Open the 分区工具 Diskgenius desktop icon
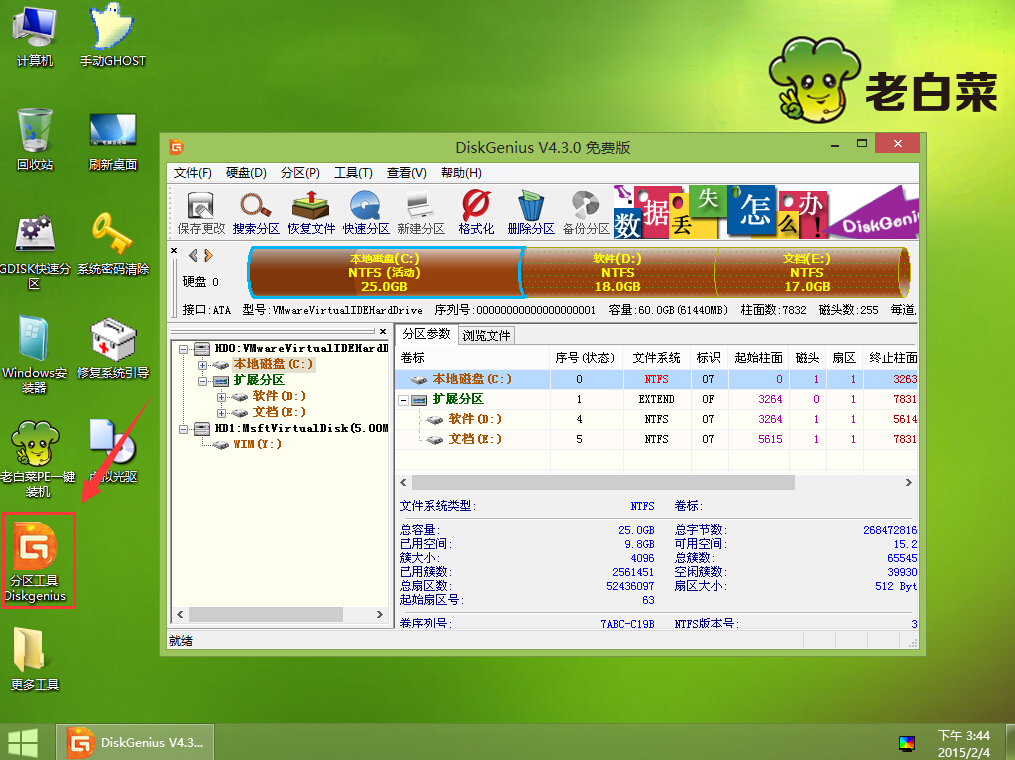 click(x=36, y=562)
